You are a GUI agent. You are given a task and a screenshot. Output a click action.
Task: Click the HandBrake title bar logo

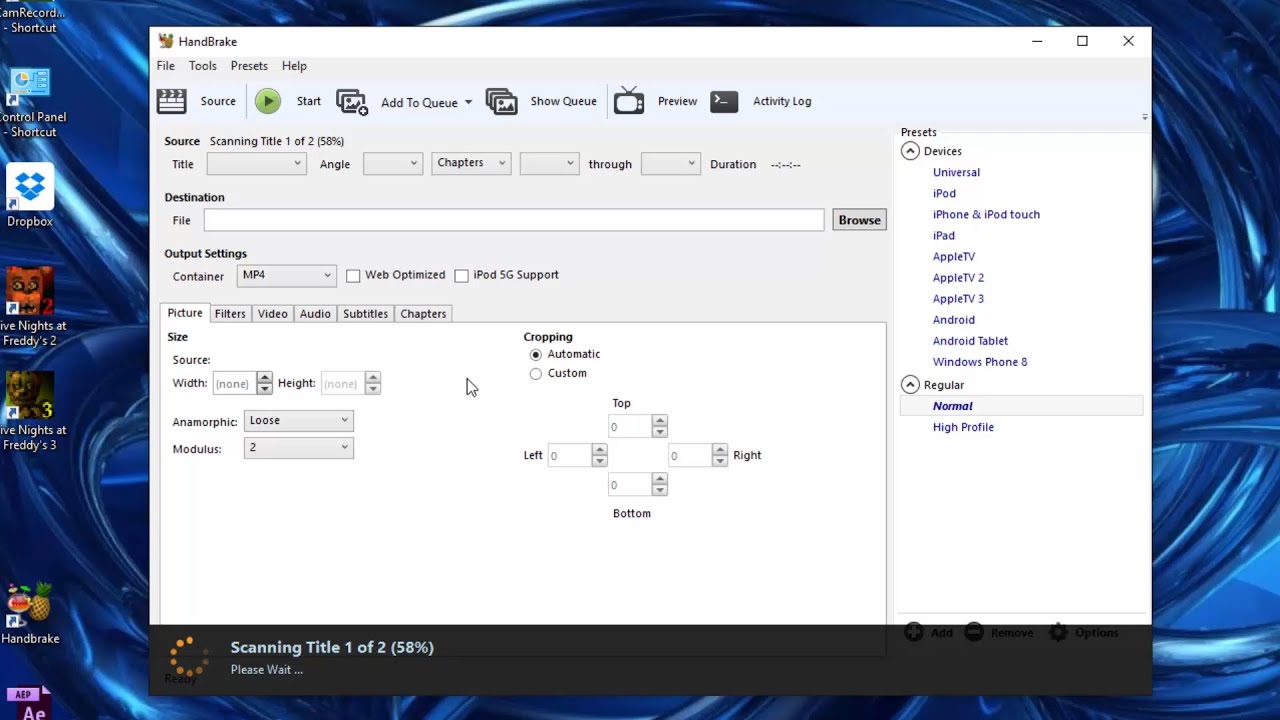coord(166,41)
